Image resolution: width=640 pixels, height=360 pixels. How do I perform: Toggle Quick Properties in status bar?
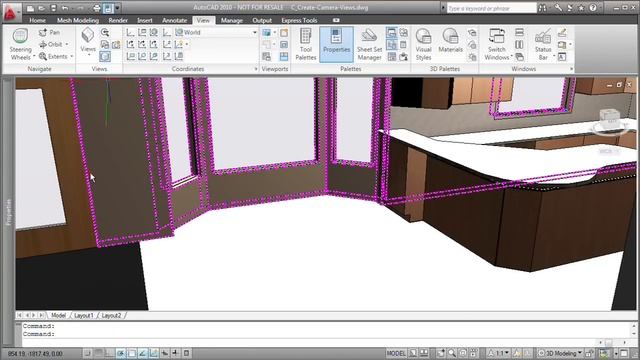[186, 353]
